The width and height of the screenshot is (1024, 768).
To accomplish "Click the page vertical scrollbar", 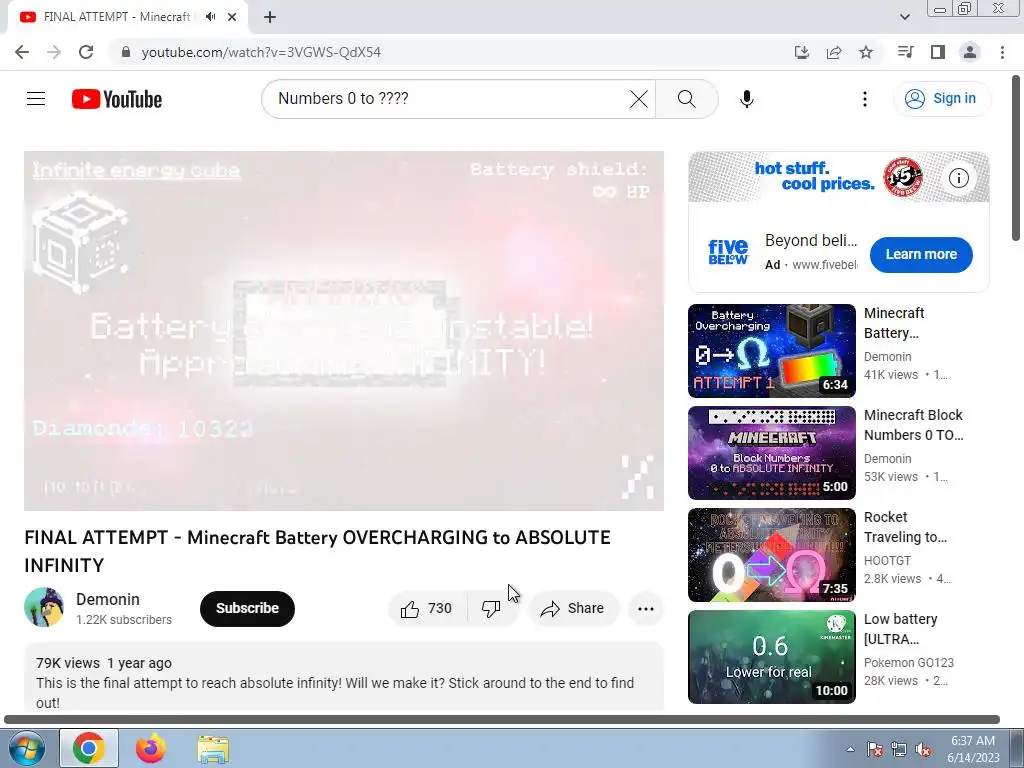I will tap(1017, 159).
